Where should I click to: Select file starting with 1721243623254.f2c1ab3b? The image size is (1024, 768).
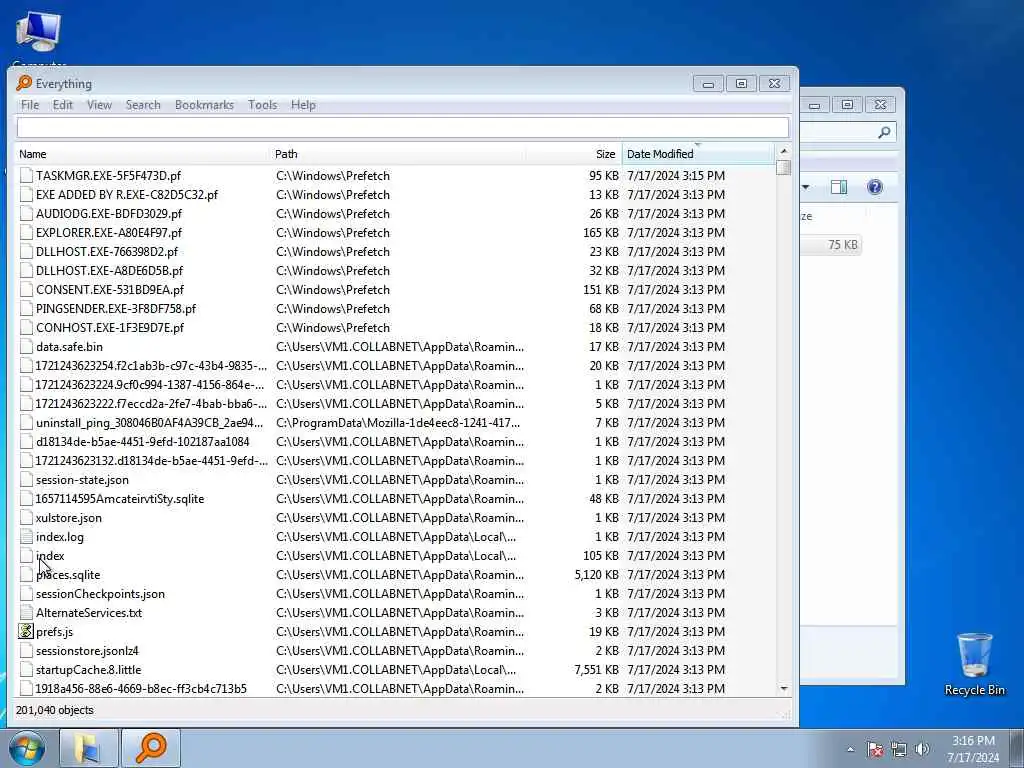coord(151,366)
